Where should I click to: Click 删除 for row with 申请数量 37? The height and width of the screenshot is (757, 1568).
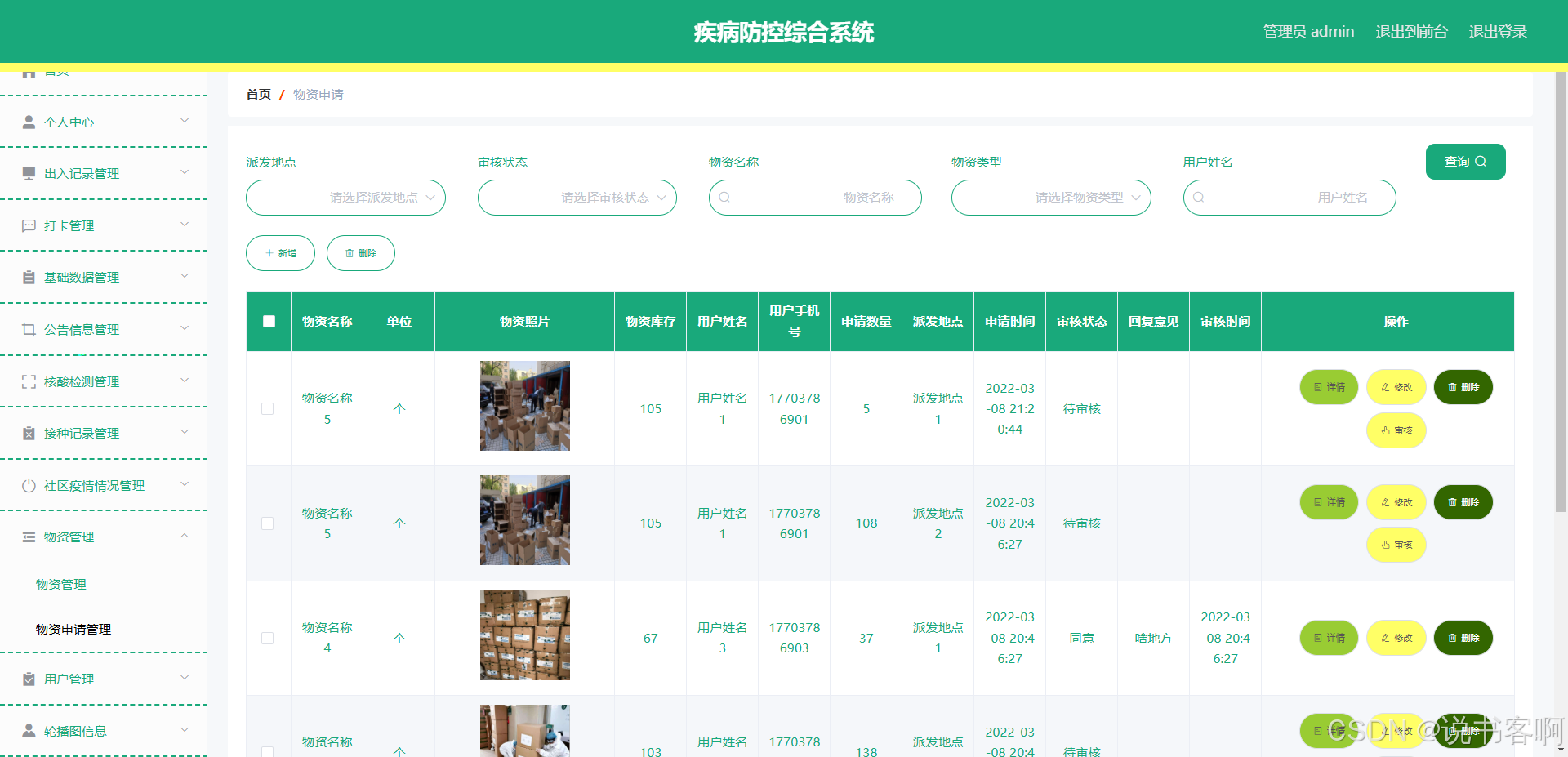tap(1463, 638)
